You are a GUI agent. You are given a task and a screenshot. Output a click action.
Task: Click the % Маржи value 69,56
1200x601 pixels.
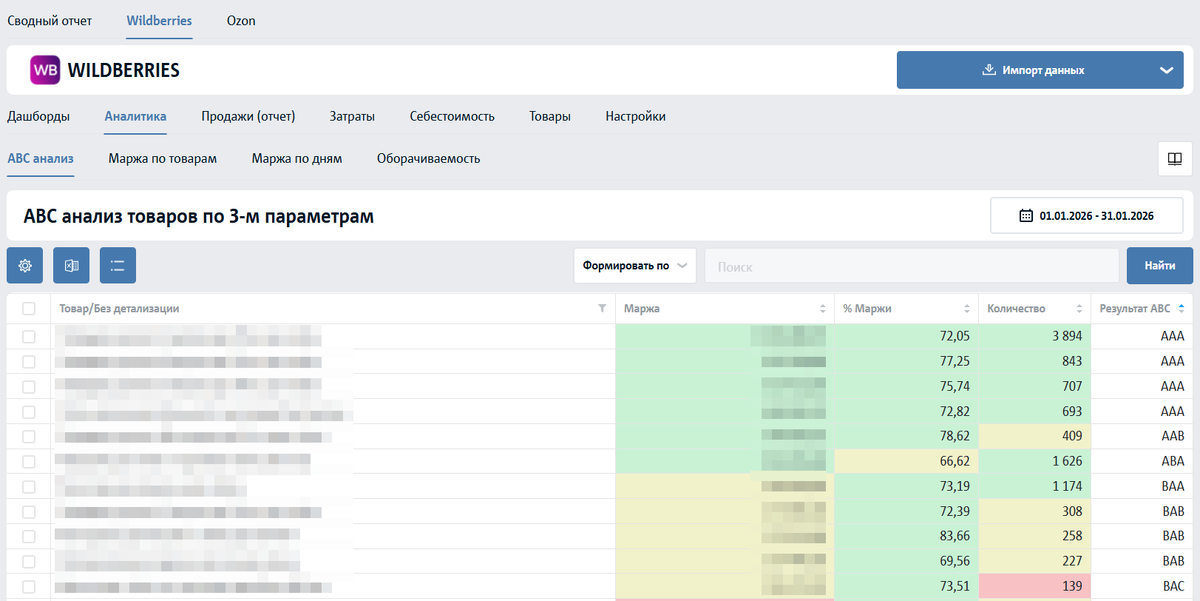954,561
